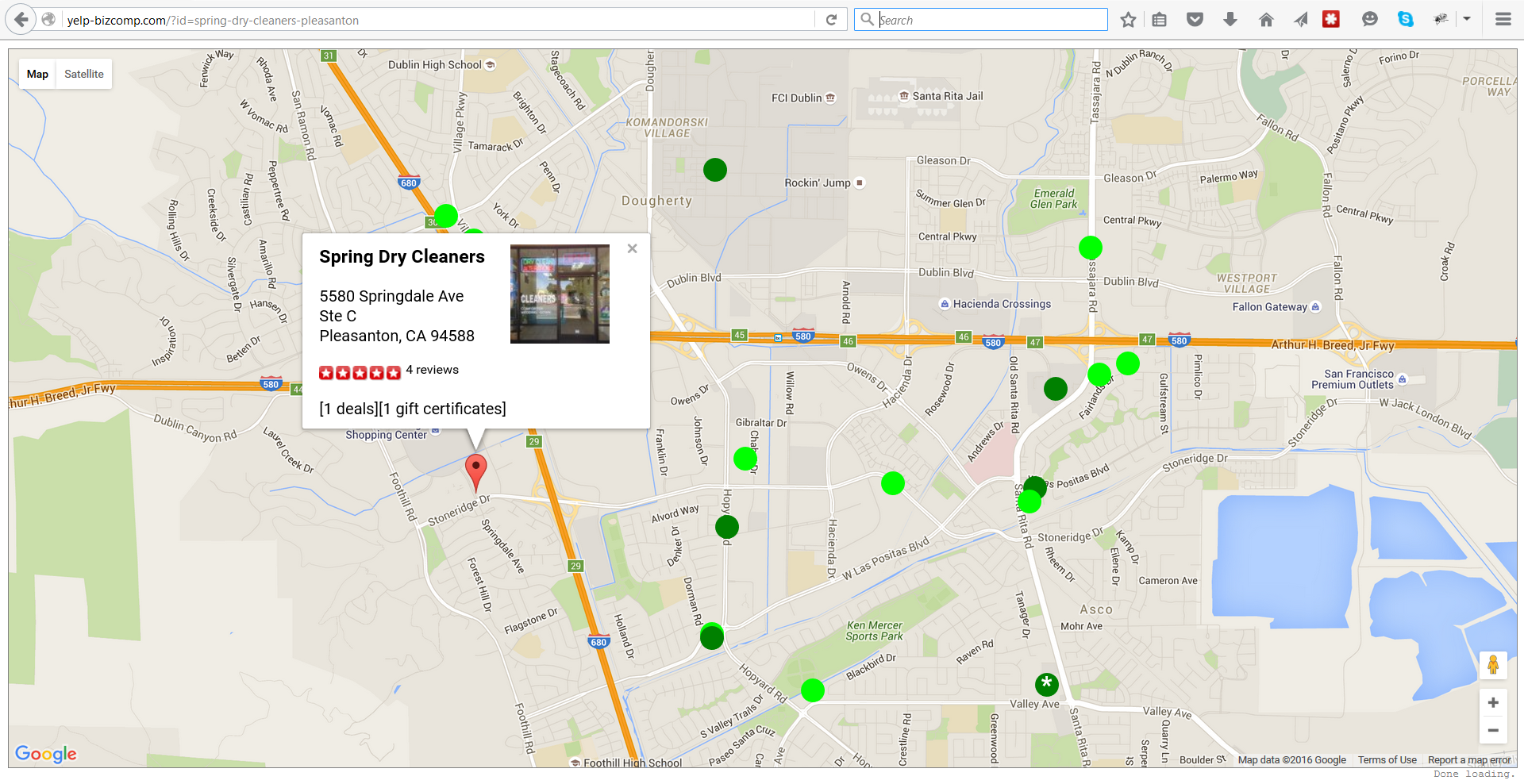Select the red map pin marker
1524x784 pixels.
[475, 472]
